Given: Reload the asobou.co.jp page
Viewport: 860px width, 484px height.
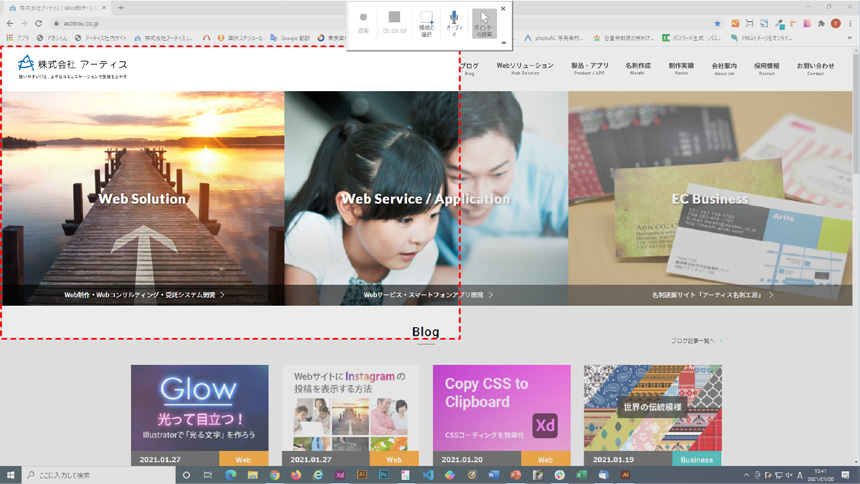Looking at the screenshot, I should (38, 24).
